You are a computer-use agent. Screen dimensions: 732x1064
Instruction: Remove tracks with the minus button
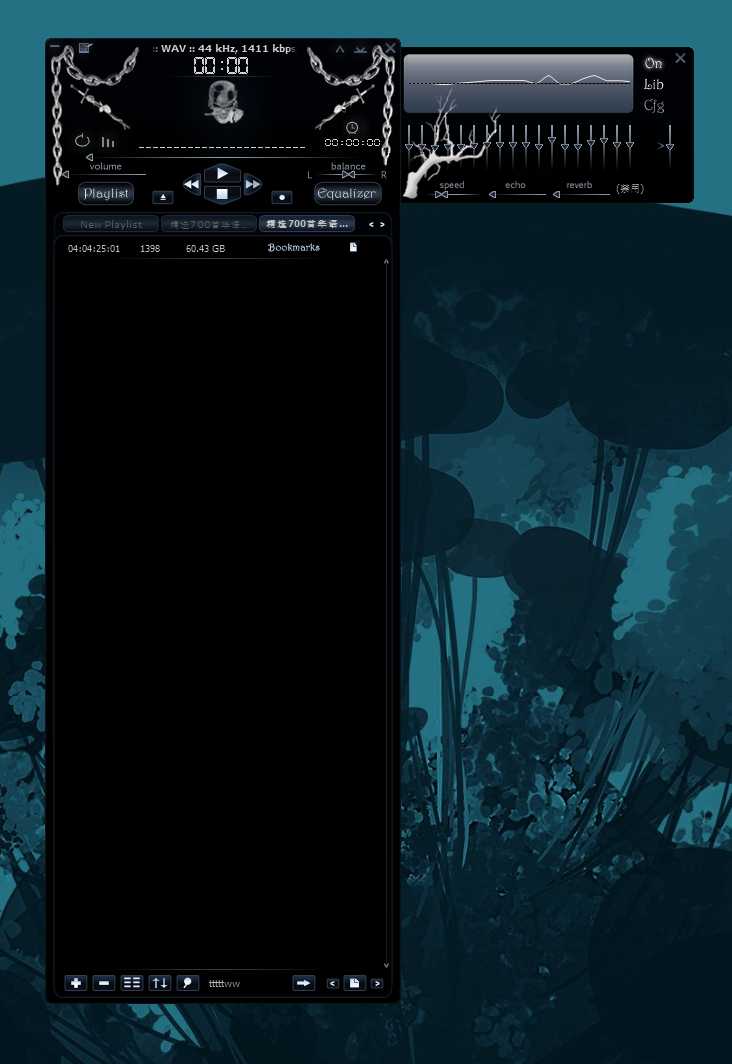(x=104, y=983)
